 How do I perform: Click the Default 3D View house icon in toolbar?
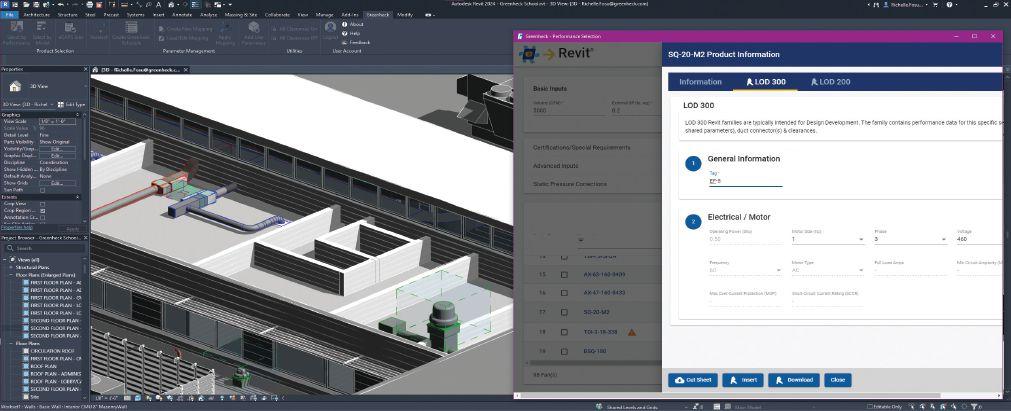point(171,5)
